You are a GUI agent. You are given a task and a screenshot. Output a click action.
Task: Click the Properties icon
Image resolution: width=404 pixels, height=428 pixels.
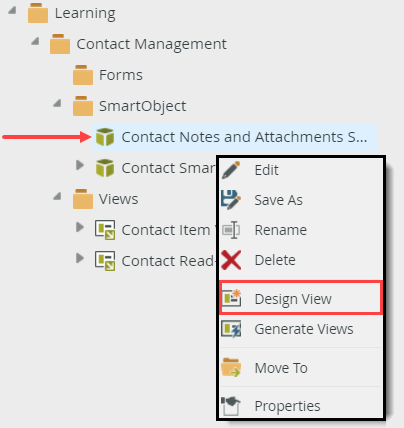[x=231, y=406]
